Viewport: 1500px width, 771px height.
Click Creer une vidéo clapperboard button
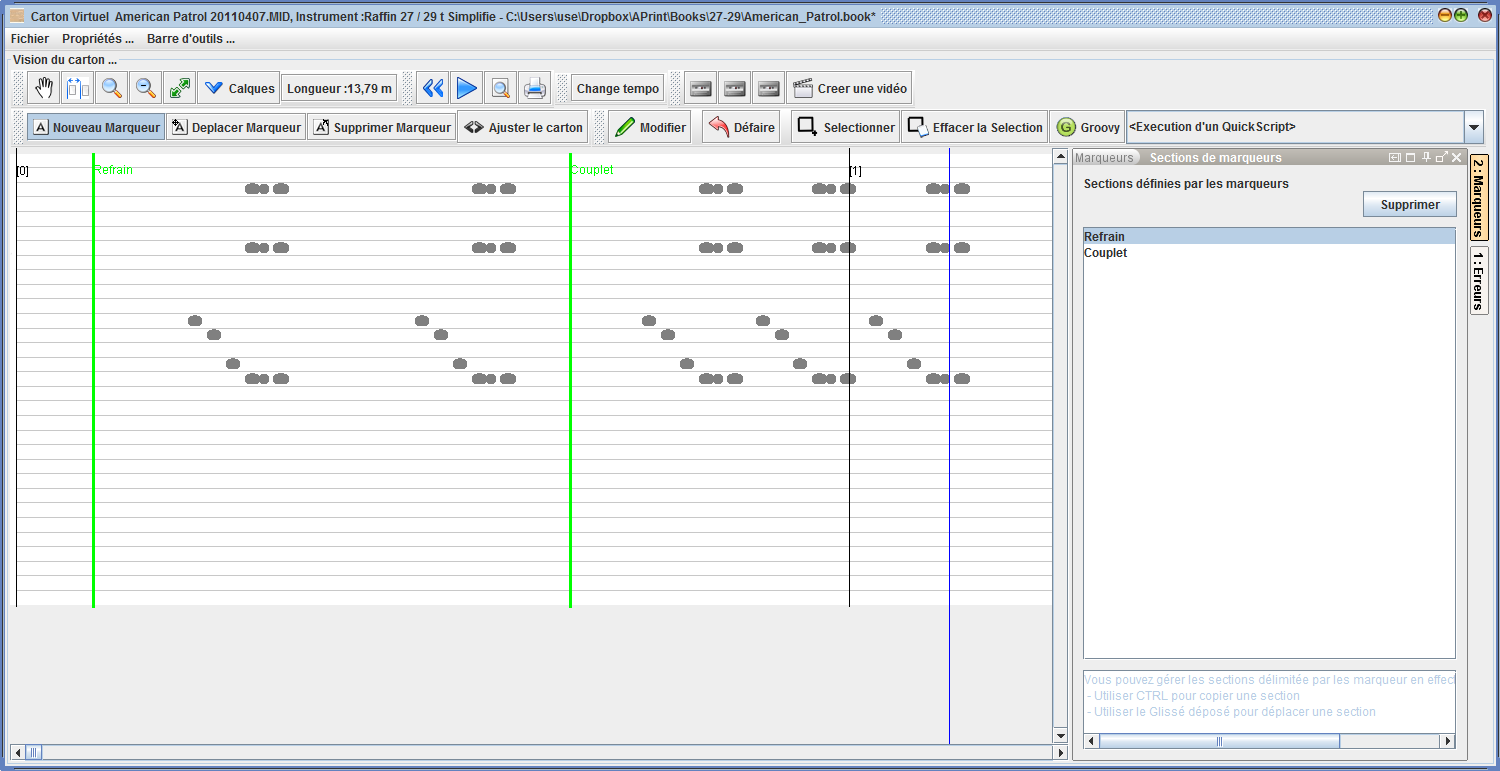point(849,88)
